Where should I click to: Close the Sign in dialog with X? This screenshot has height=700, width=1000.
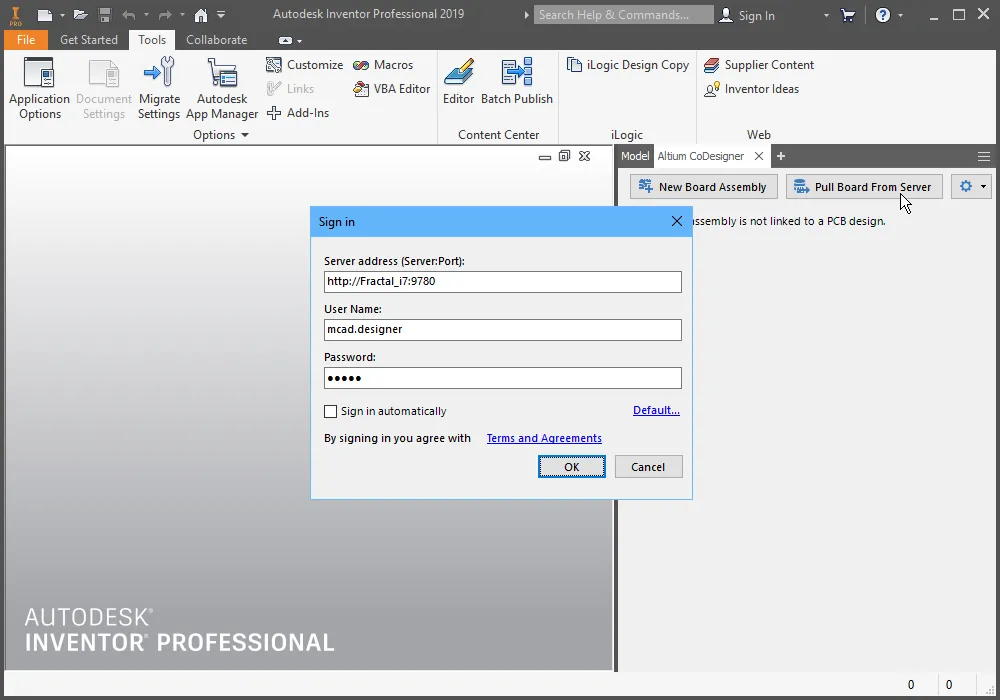pos(677,221)
